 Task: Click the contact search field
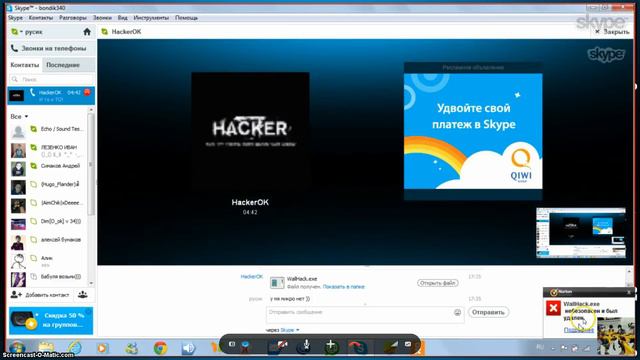(x=51, y=79)
